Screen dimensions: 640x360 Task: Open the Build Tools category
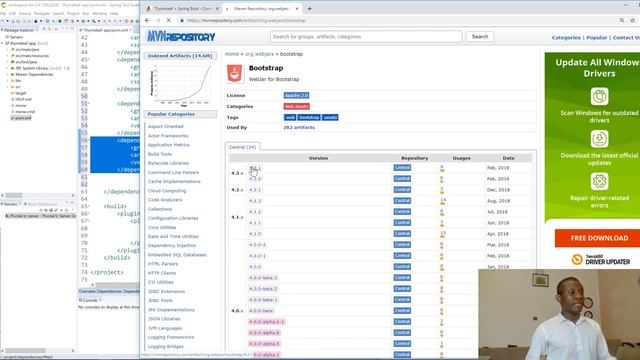[160, 154]
